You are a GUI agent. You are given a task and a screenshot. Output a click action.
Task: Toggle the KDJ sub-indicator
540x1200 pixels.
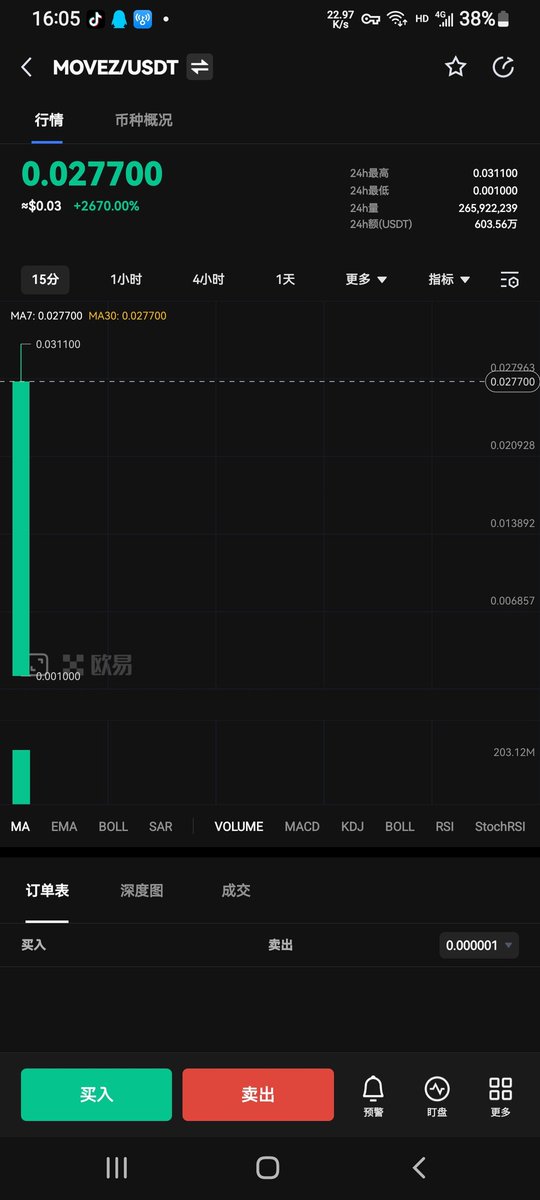click(352, 827)
